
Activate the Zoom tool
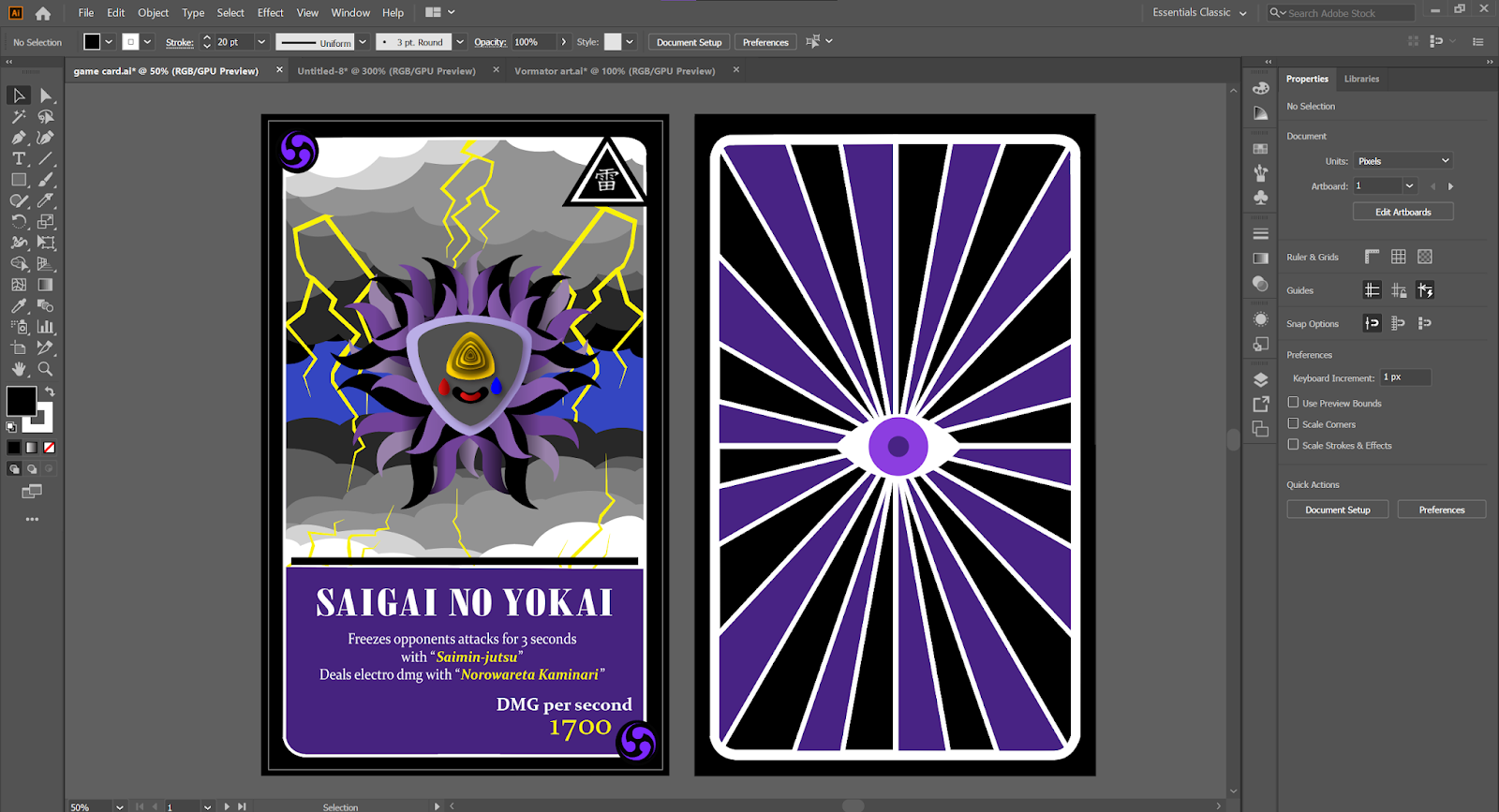coord(46,369)
